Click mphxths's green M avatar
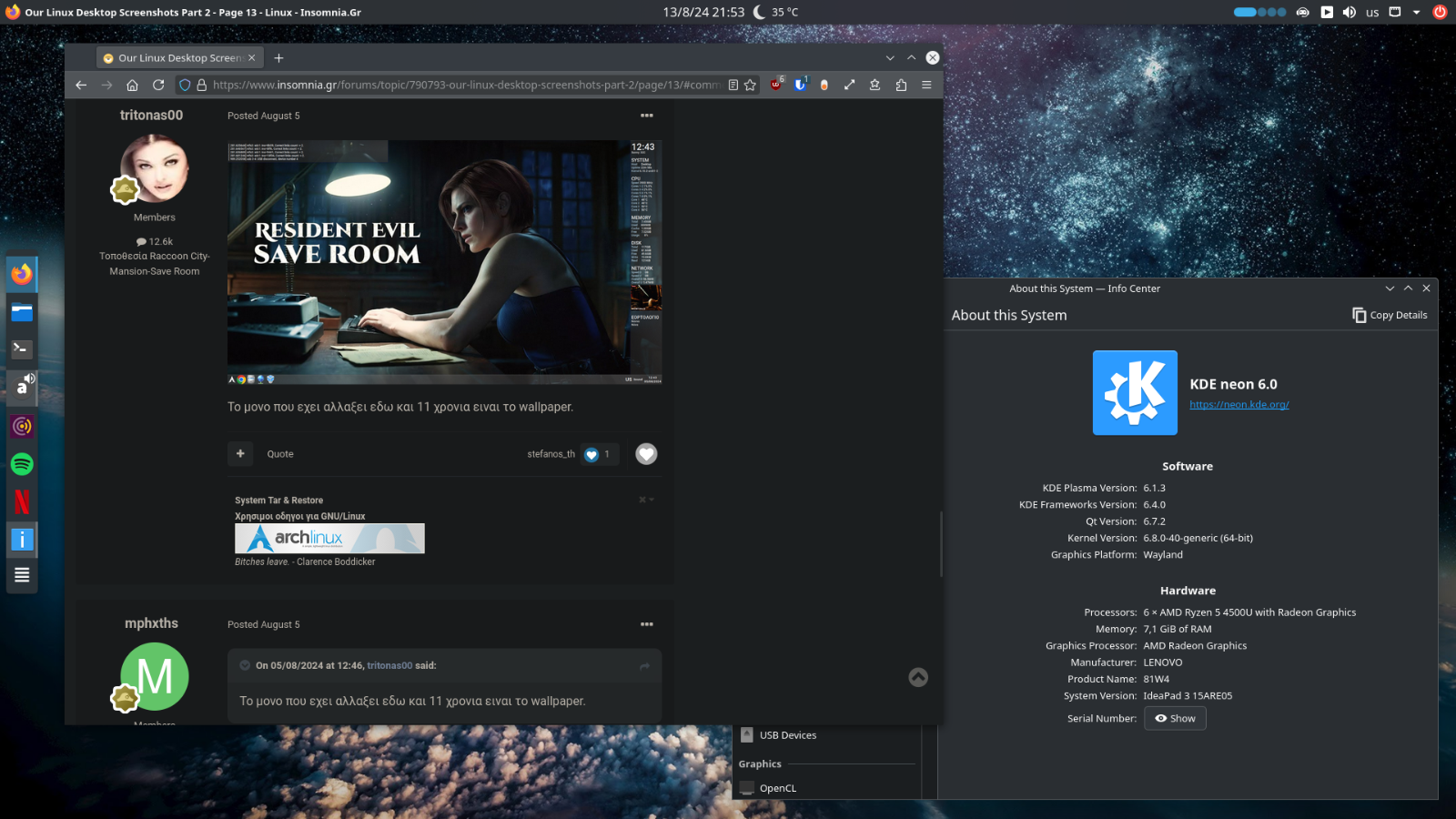The height and width of the screenshot is (819, 1456). click(155, 676)
